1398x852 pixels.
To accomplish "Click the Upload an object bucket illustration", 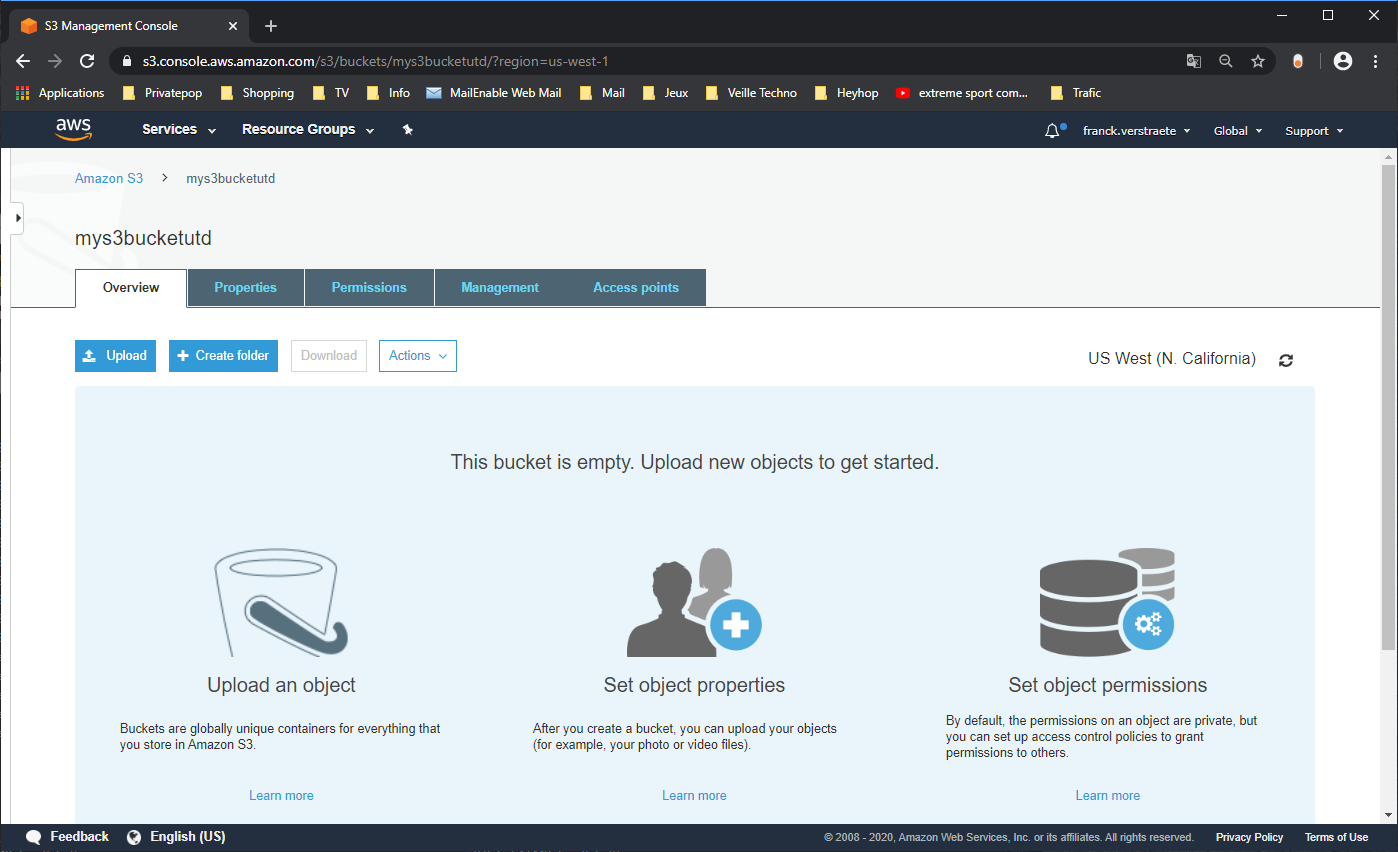I will (281, 602).
